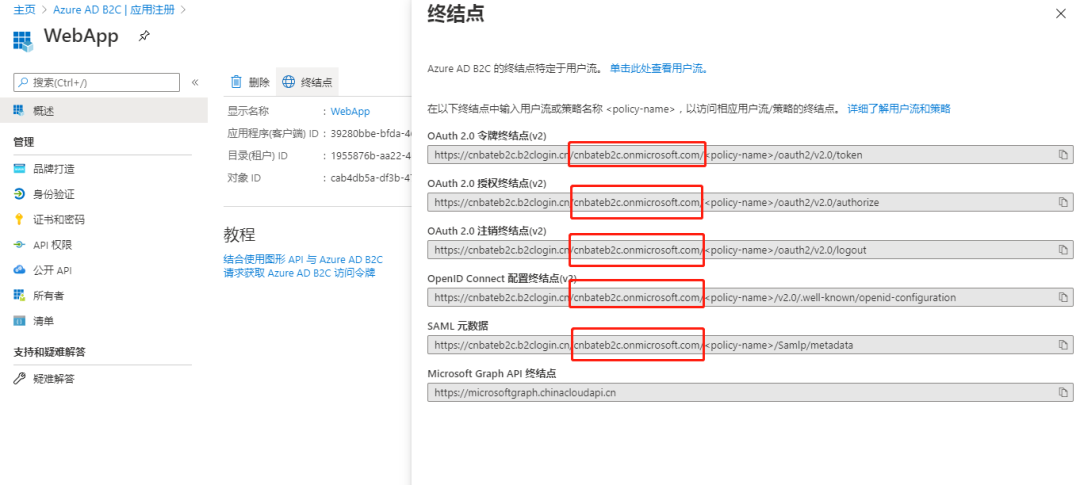1080x485 pixels.
Task: Click the 支持和疑难解答 section heading
Action: click(50, 352)
